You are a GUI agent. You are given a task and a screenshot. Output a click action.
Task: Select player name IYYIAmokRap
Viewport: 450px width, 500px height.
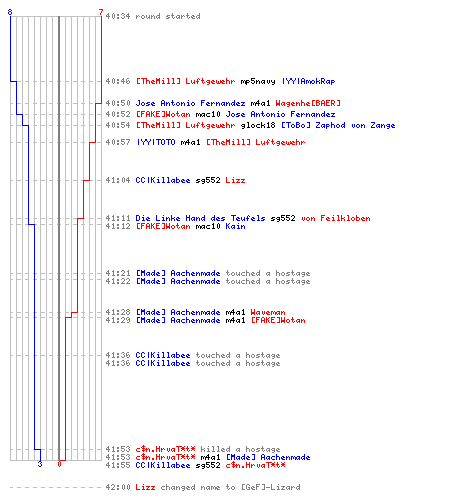pos(309,81)
